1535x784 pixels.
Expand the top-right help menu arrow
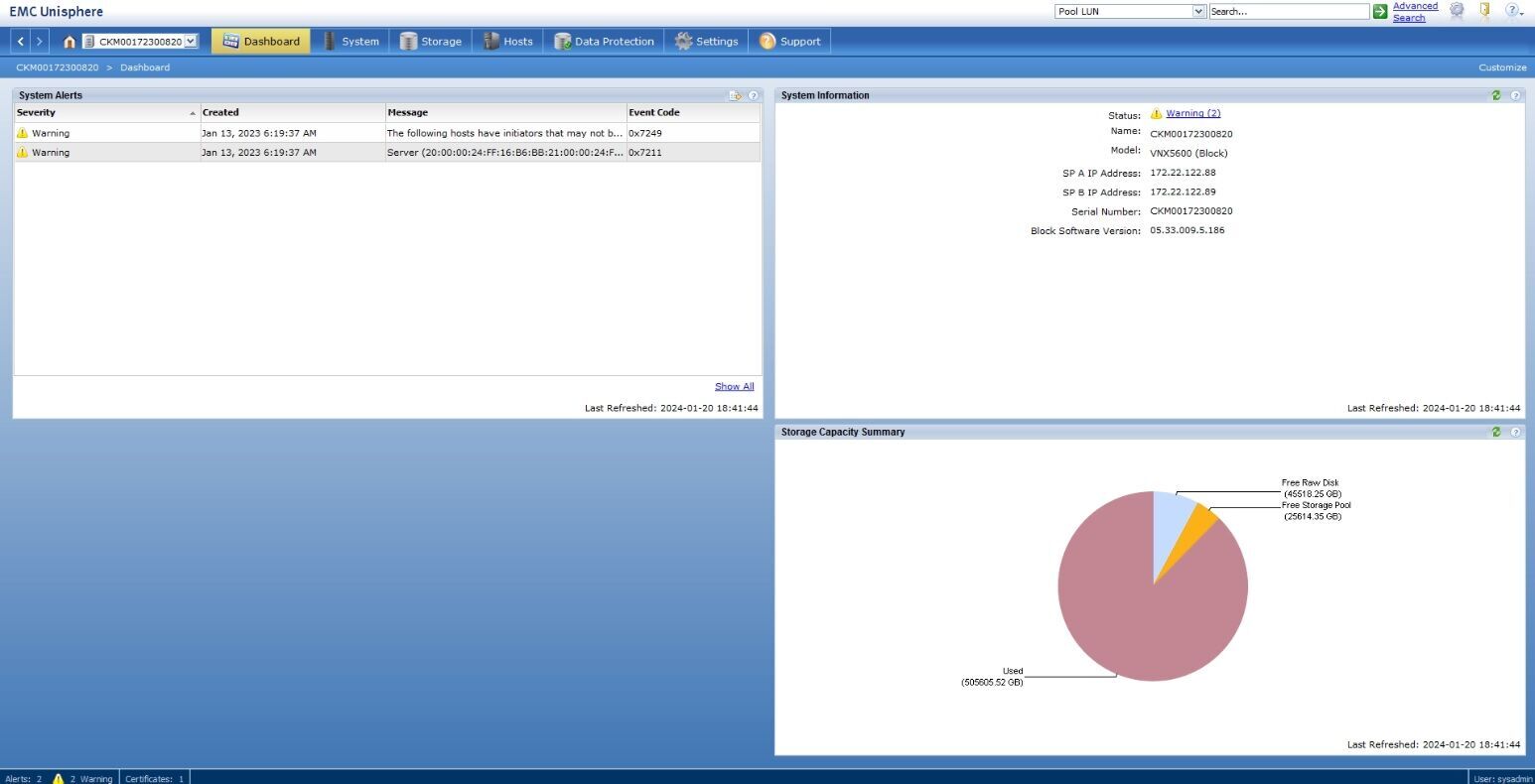(1521, 14)
